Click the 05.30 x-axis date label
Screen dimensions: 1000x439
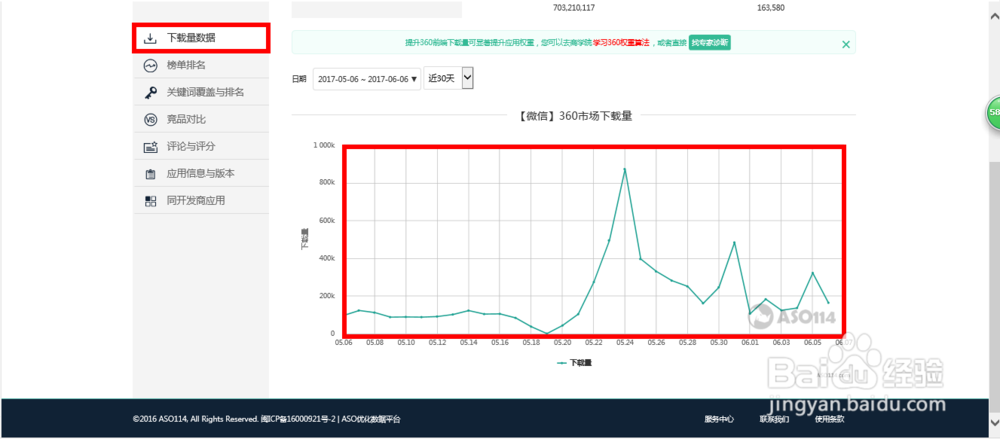(x=719, y=343)
